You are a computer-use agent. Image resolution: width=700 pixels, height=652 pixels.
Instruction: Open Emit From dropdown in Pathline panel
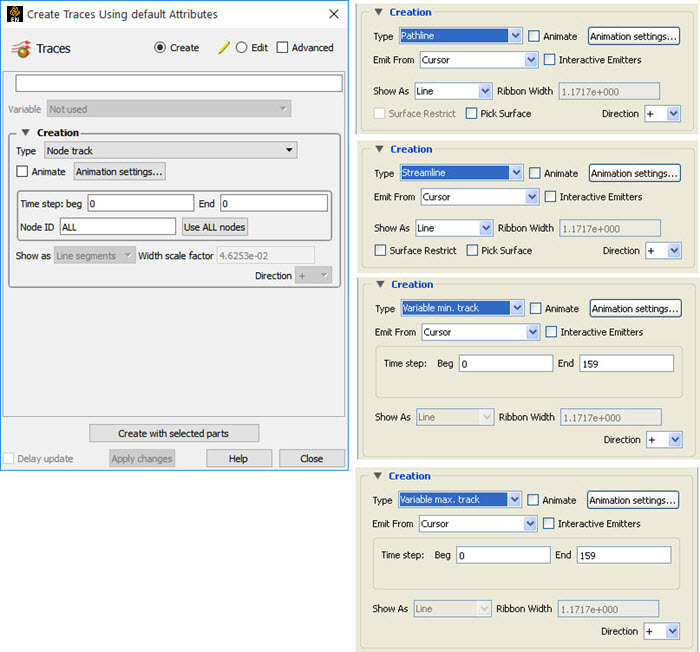pos(479,60)
